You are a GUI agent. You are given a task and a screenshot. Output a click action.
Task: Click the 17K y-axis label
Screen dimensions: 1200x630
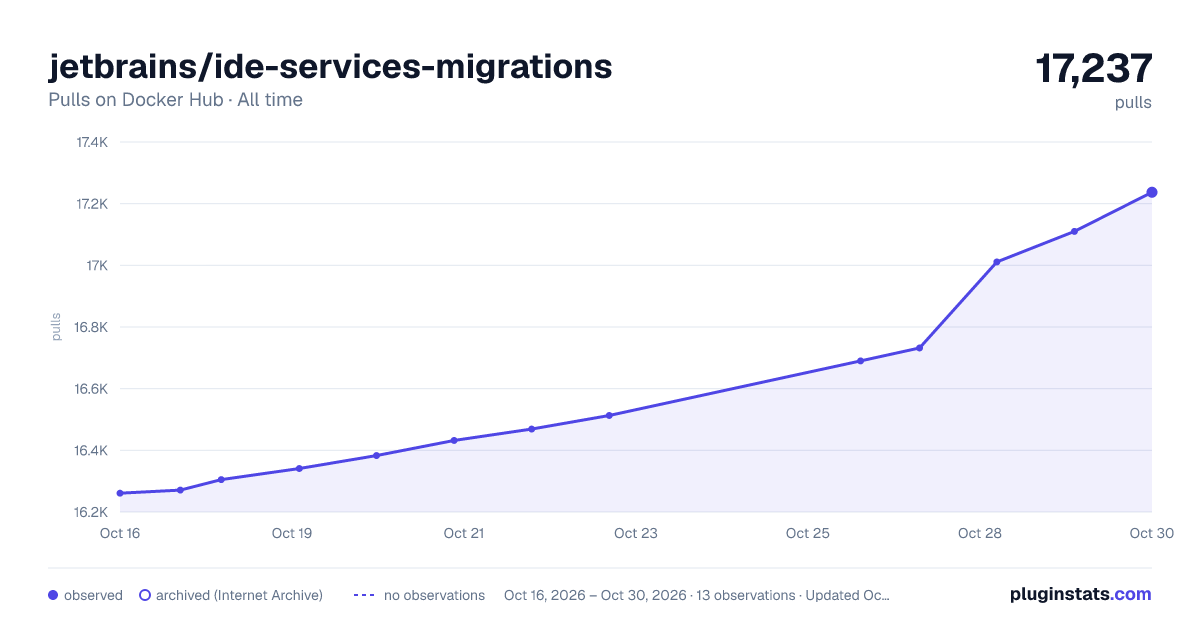97,265
